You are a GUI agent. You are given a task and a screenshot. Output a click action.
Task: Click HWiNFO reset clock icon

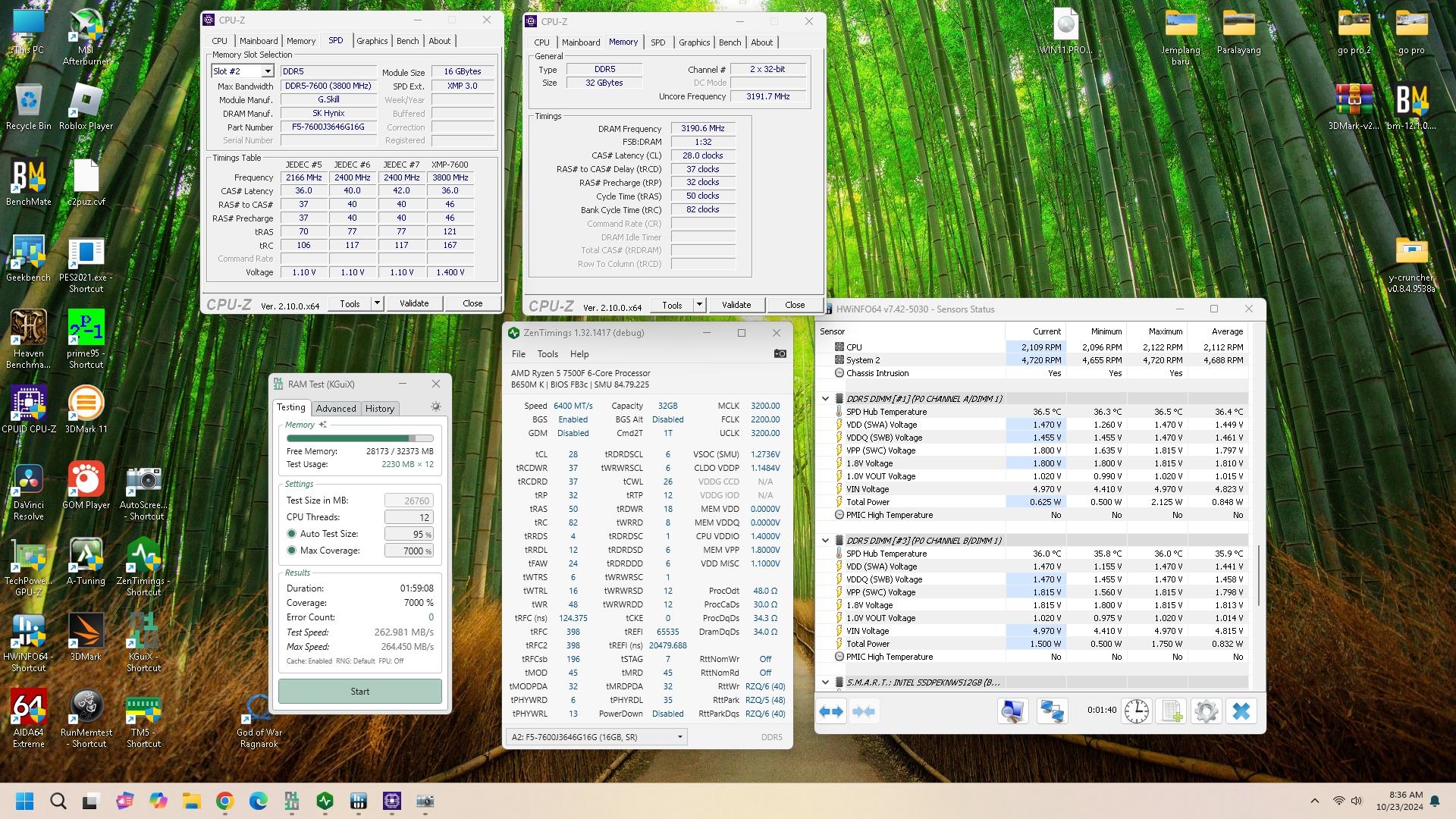click(x=1136, y=711)
